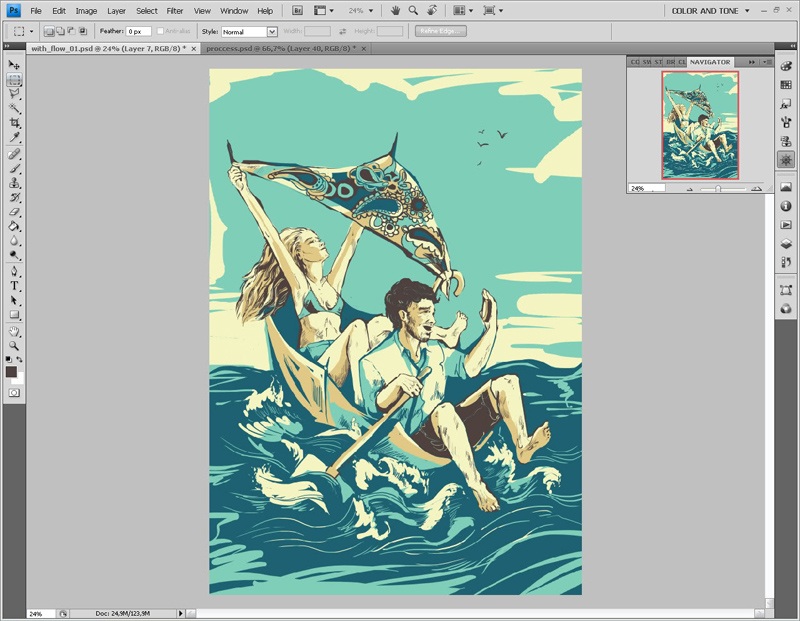Click the Refine Edge button
The height and width of the screenshot is (621, 800).
tap(440, 31)
